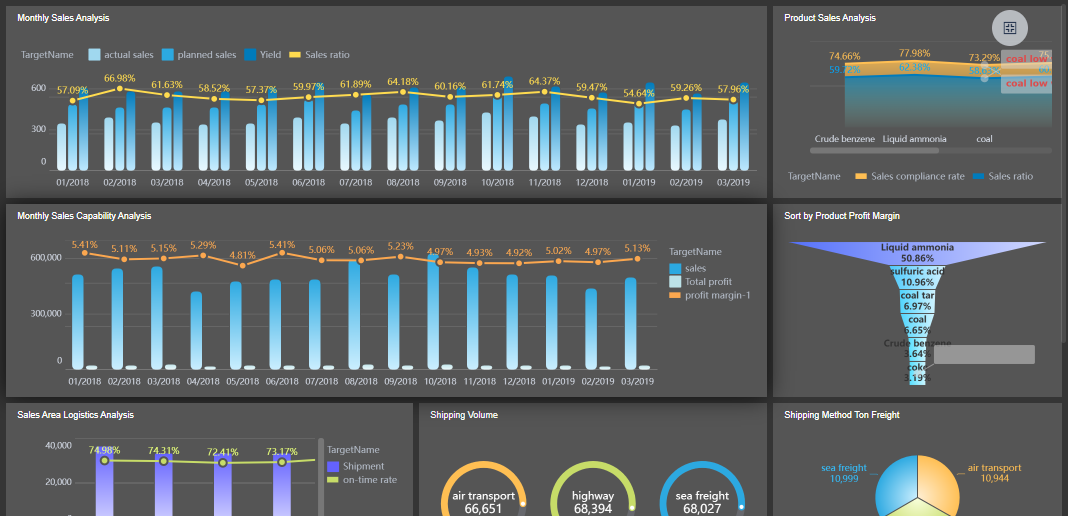Click the sea freight shipping volume gauge

[x=702, y=468]
